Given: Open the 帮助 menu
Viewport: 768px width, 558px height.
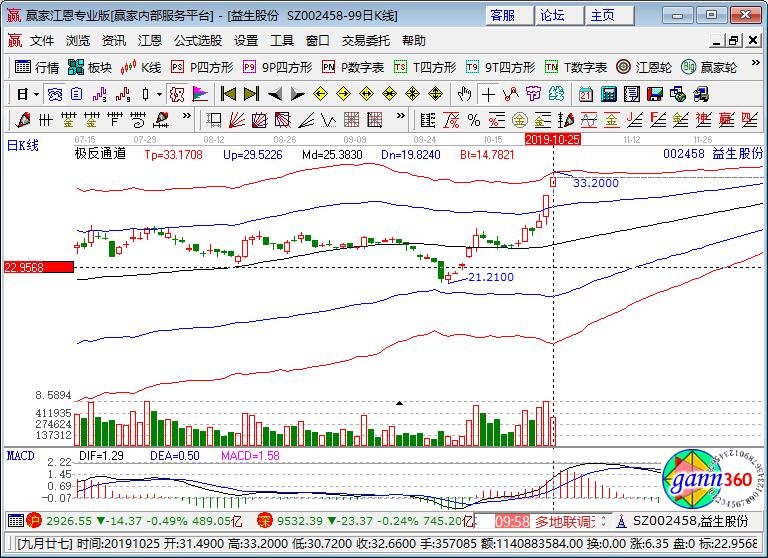Looking at the screenshot, I should [413, 41].
